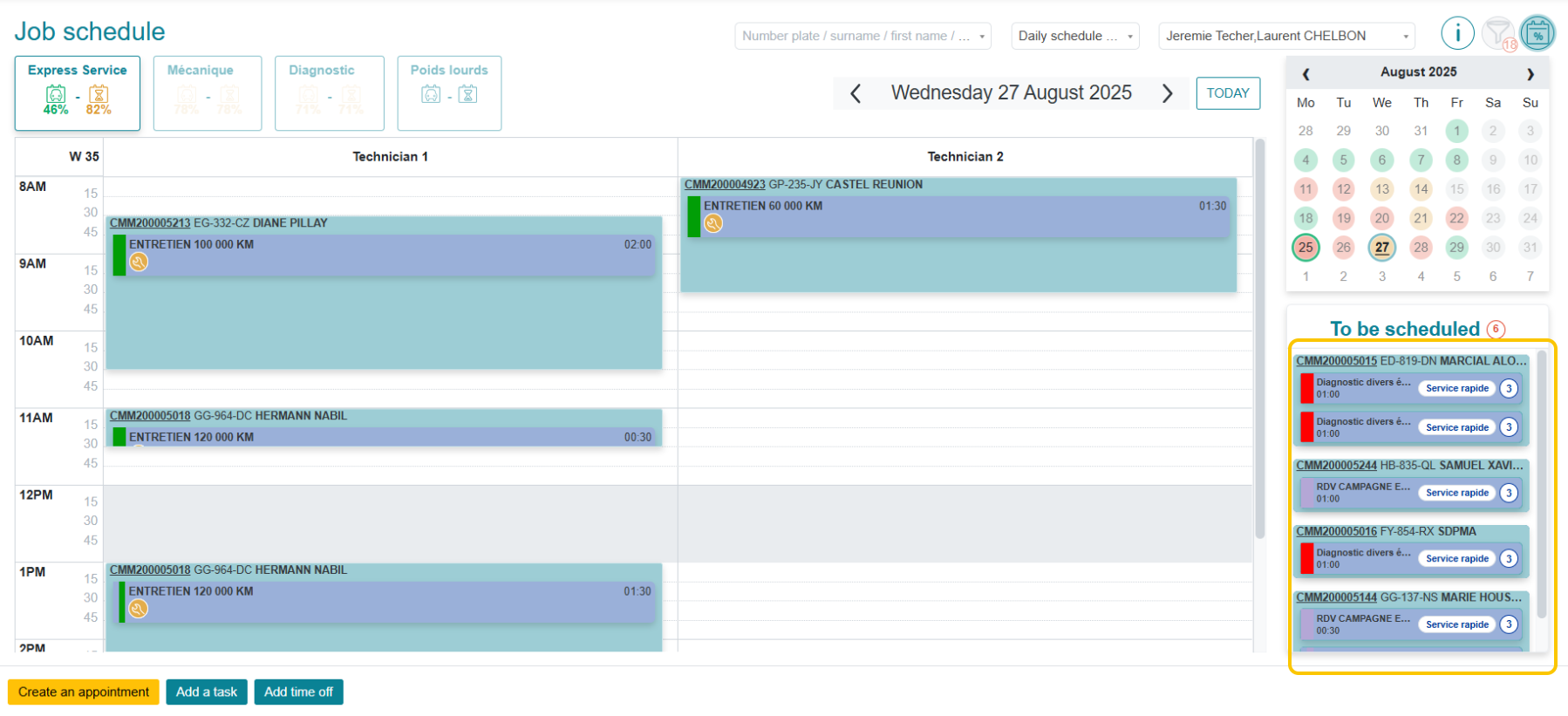Open the Number plate / surname search dropdown
Viewport: 1568px width, 716px height.
tap(862, 36)
